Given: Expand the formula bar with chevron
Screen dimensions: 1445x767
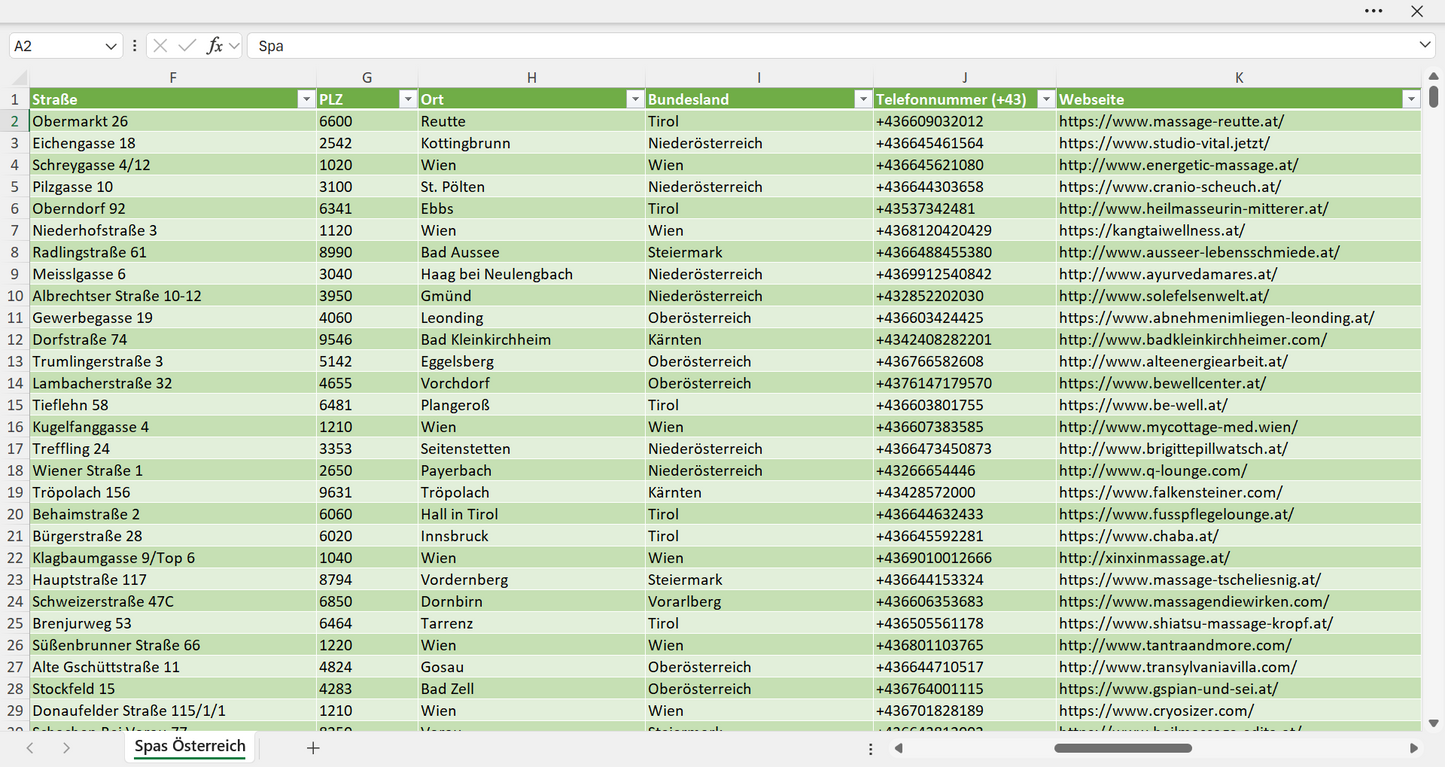Looking at the screenshot, I should tap(1425, 46).
